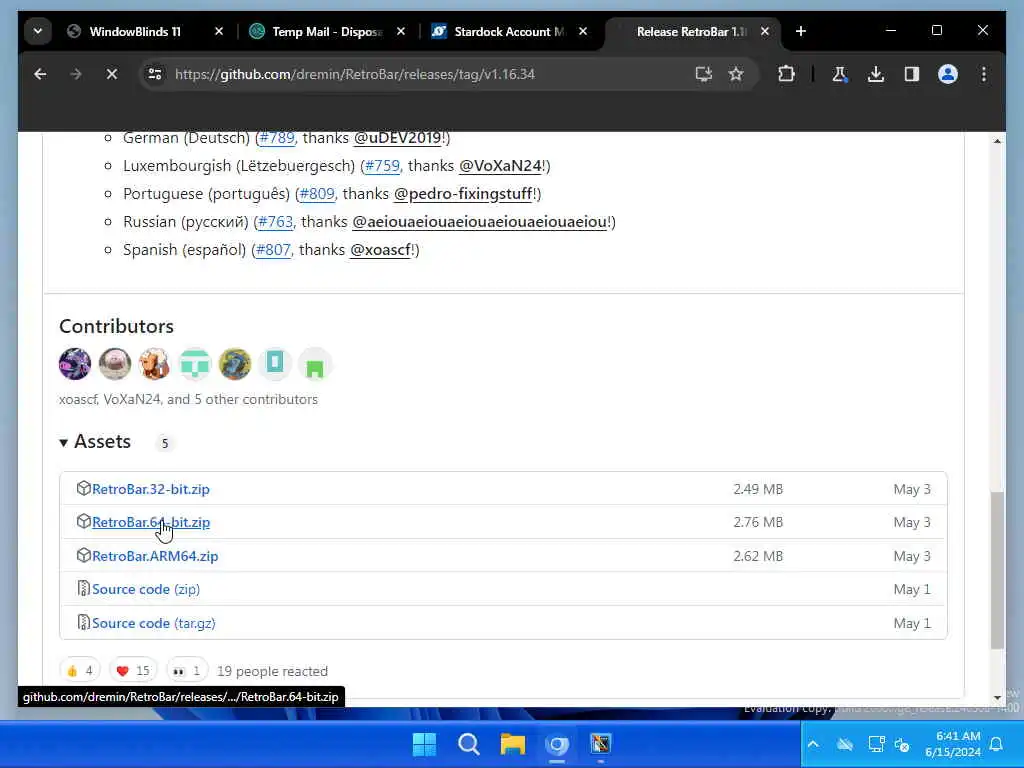Switch to the Temp Mail tab
The image size is (1024, 768).
click(x=327, y=31)
